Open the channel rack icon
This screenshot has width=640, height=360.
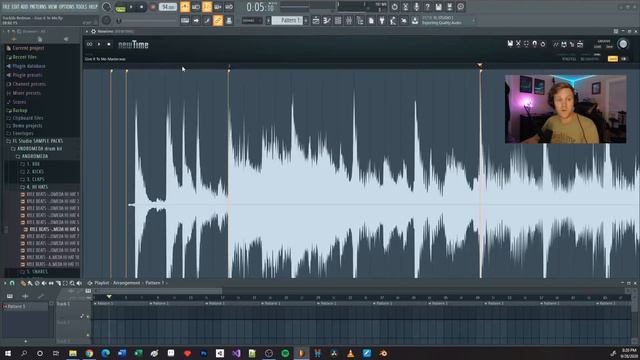coord(338,20)
